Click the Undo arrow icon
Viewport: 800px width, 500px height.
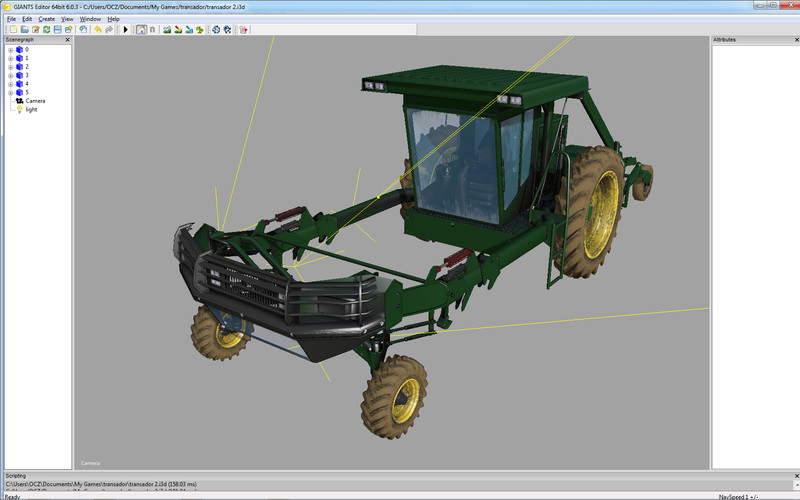(x=97, y=30)
